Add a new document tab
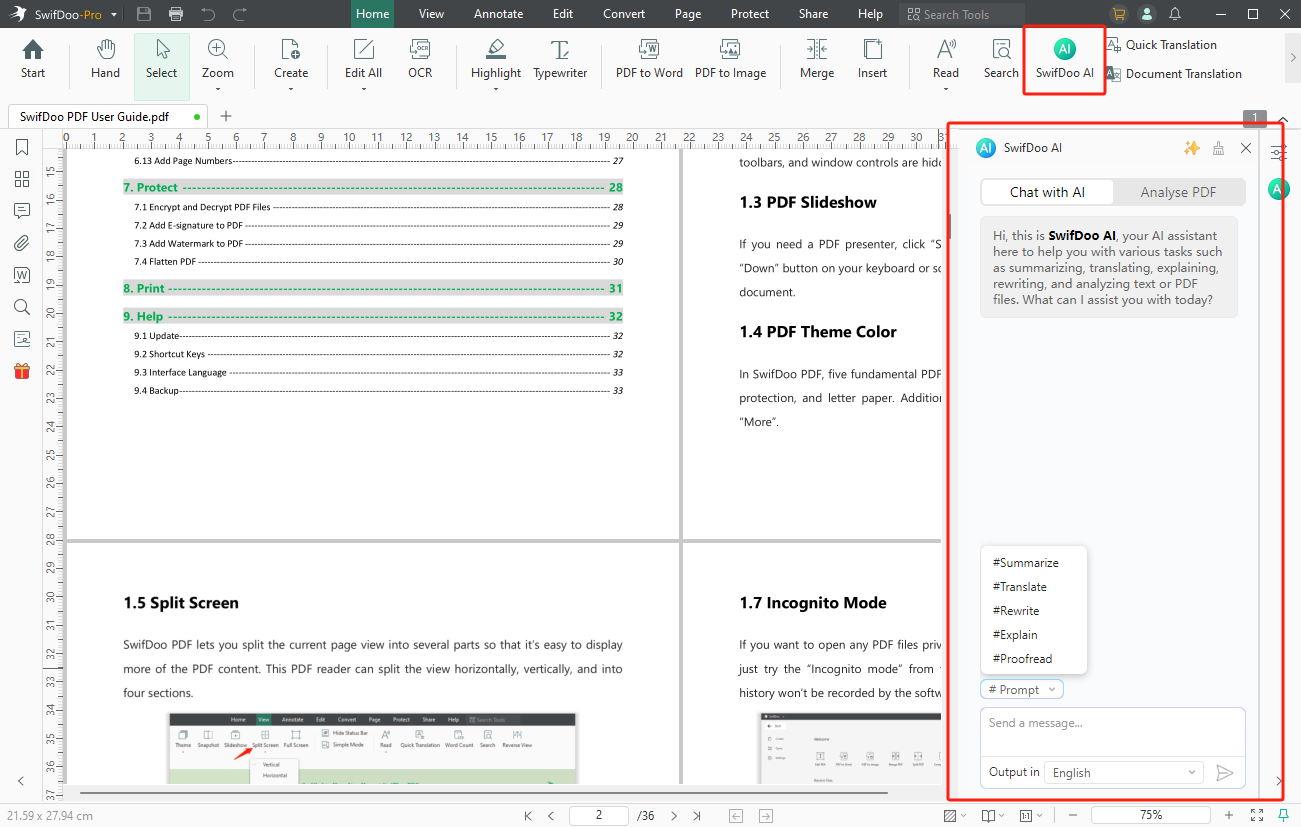Viewport: 1301px width, 827px height. point(226,116)
